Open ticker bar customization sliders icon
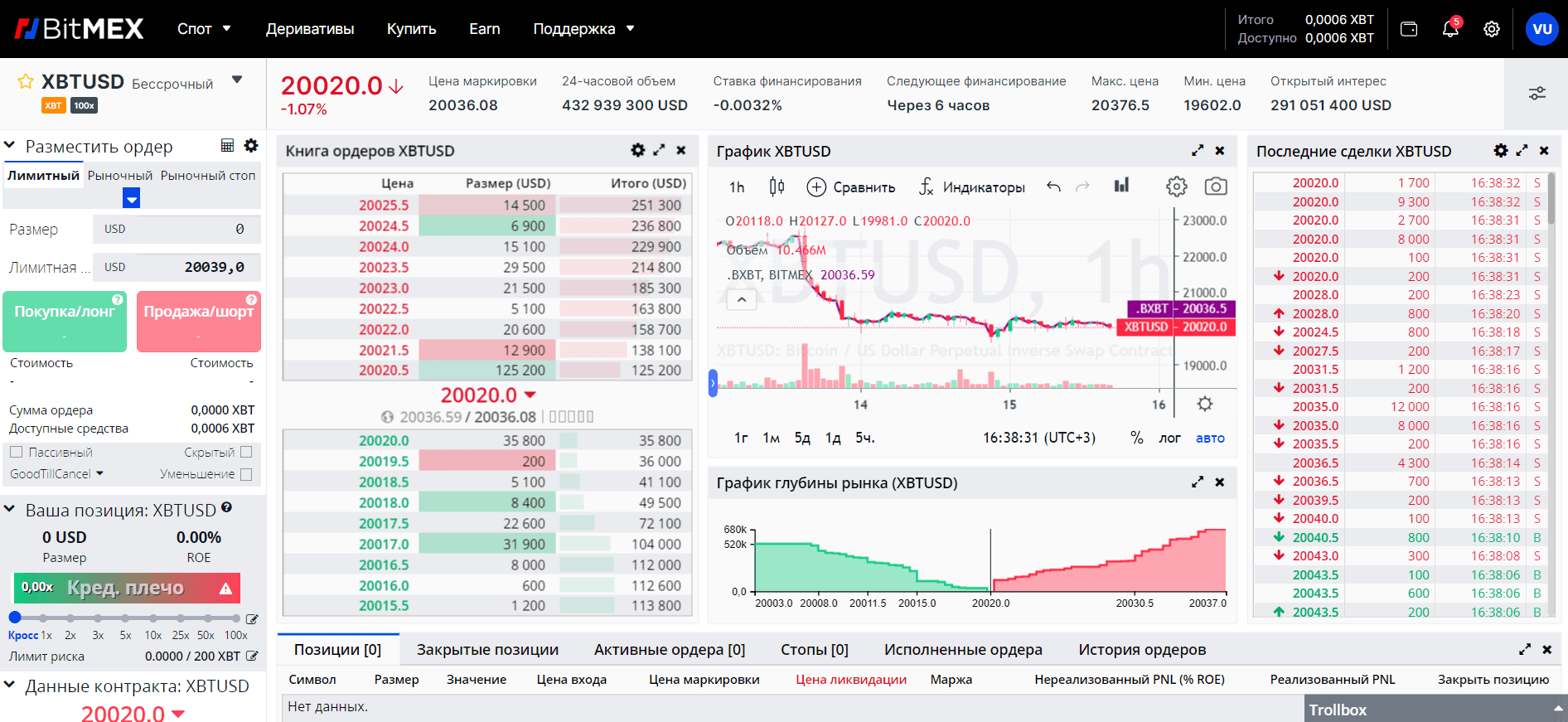This screenshot has height=722, width=1568. tap(1537, 93)
